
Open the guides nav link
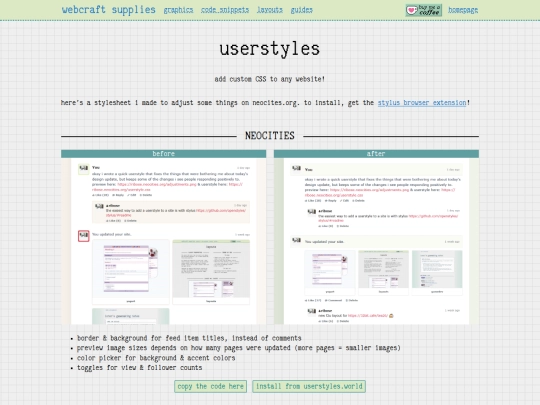pos(302,10)
